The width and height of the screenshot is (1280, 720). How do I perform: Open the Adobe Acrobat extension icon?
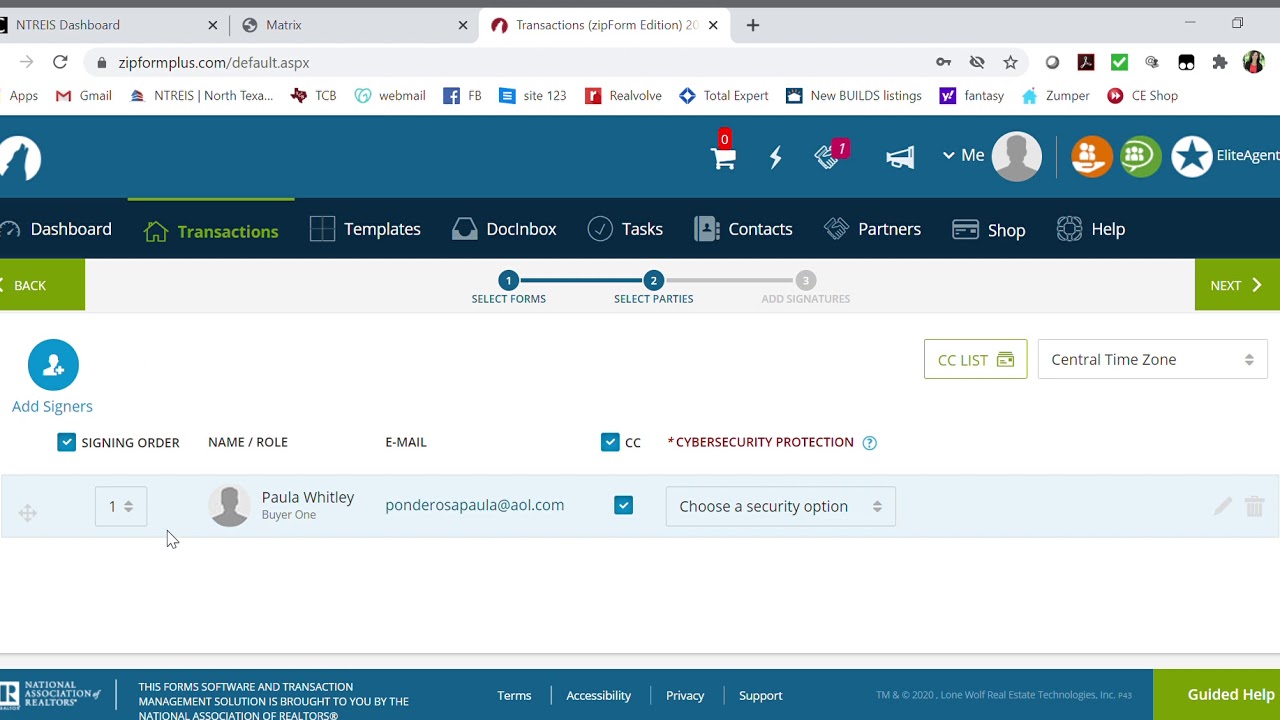coord(1086,62)
